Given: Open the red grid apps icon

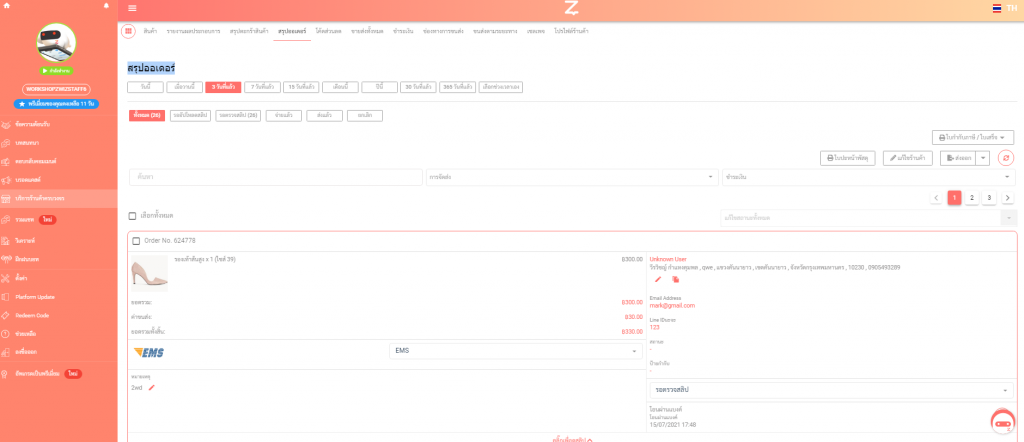Looking at the screenshot, I should [x=128, y=31].
